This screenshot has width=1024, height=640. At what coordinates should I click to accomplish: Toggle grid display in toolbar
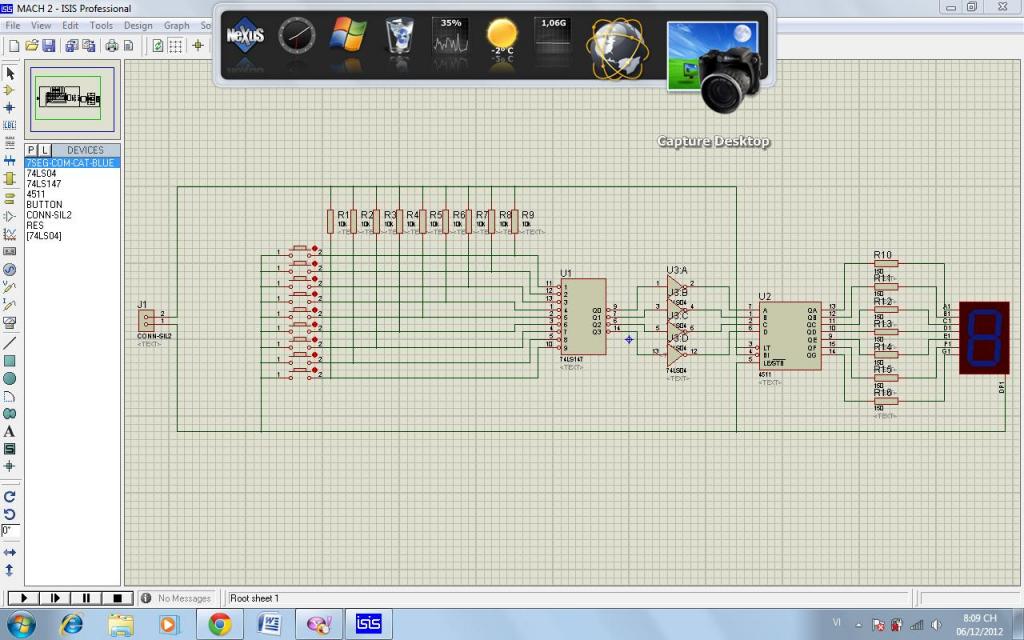[175, 45]
